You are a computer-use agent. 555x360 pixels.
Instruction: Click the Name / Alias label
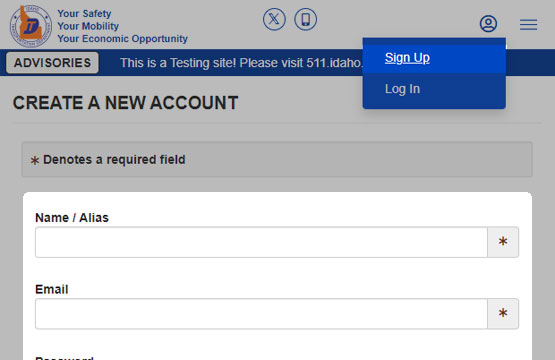click(x=72, y=218)
